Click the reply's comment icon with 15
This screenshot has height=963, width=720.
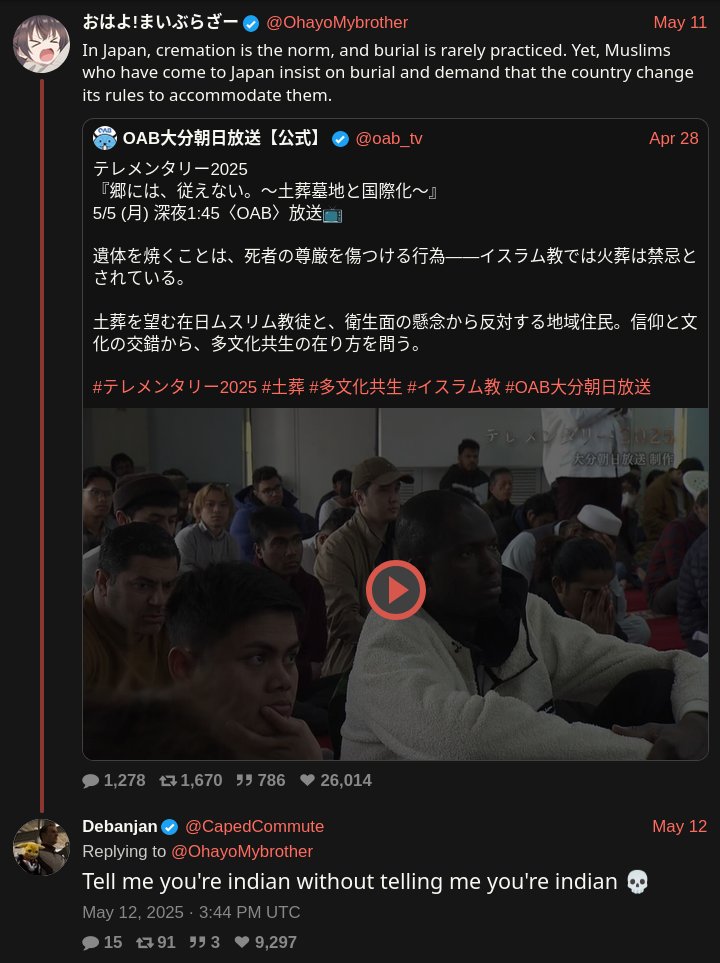pos(91,942)
